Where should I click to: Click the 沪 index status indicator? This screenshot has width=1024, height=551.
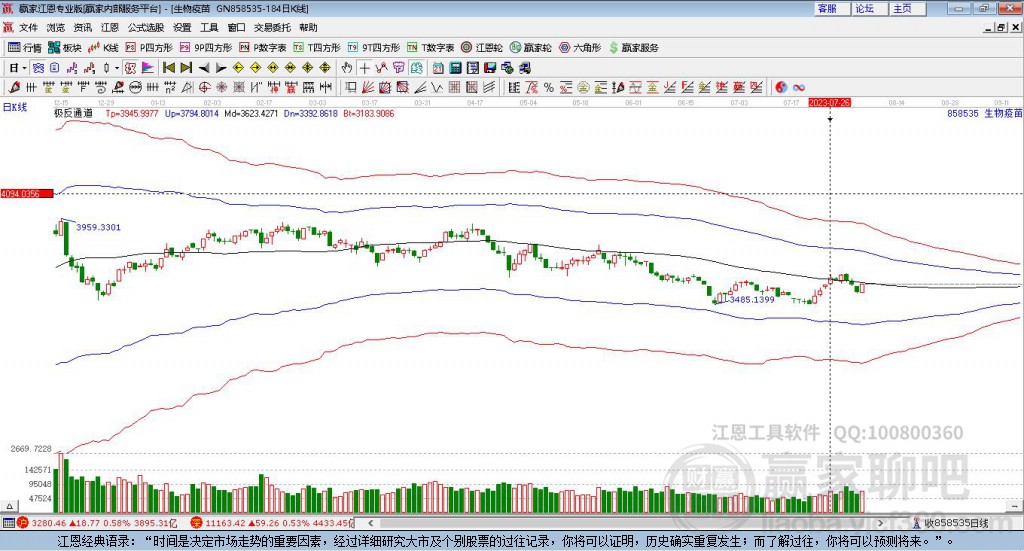23,522
